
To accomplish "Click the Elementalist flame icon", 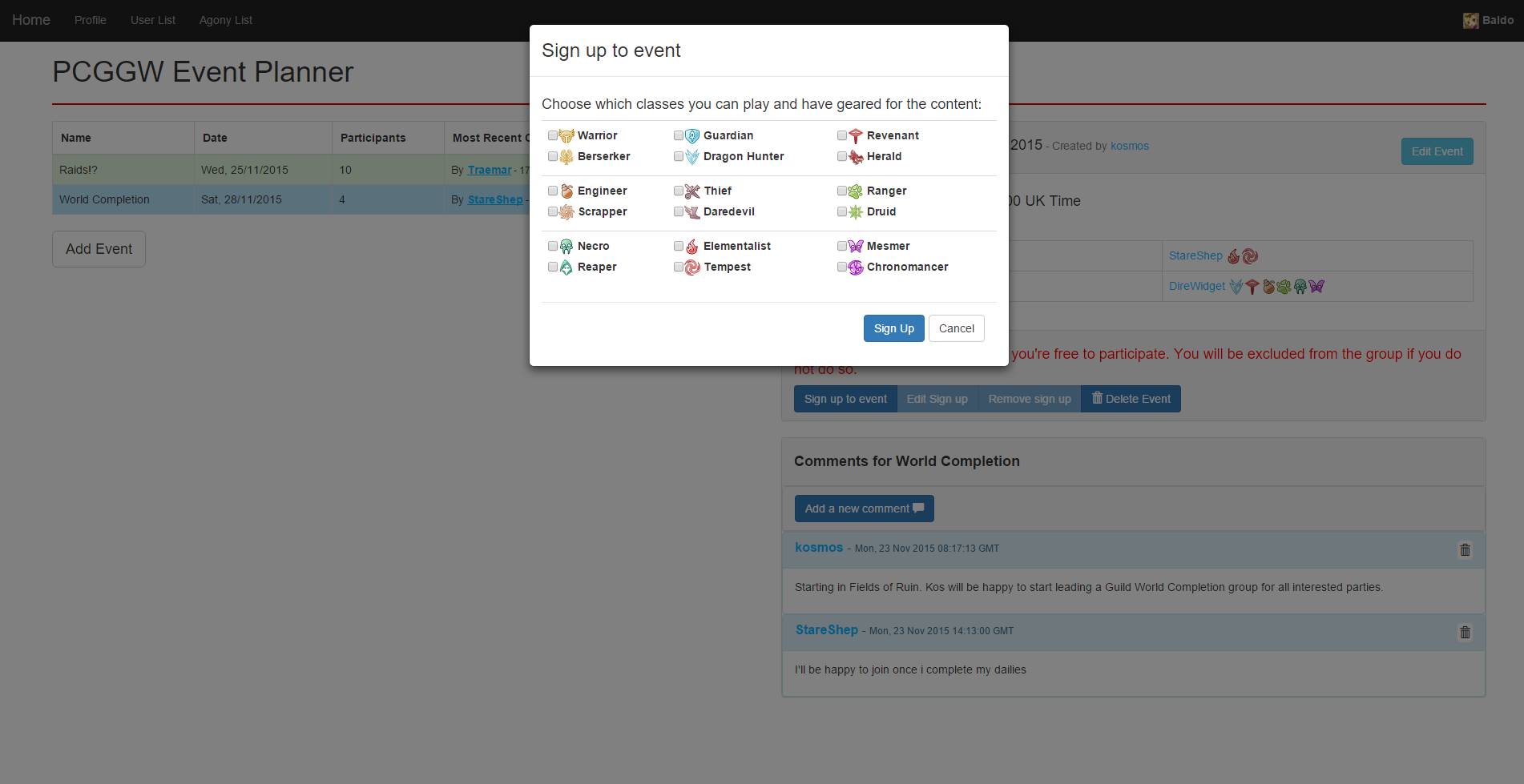I will tap(692, 247).
